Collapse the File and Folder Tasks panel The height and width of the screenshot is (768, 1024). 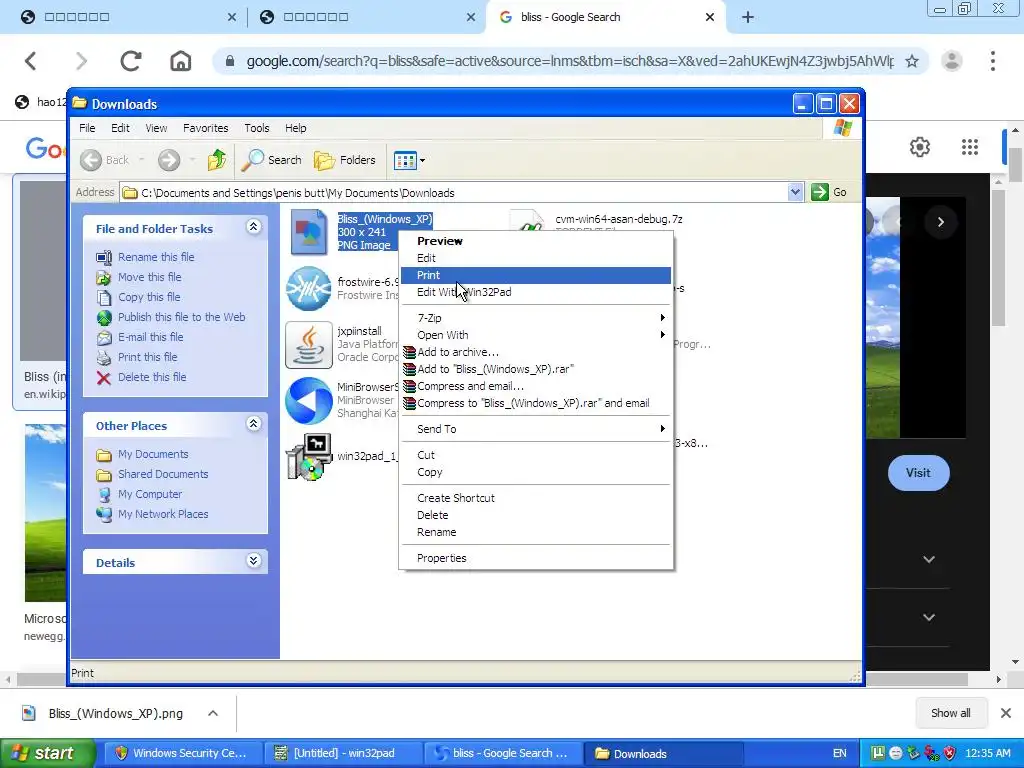point(253,227)
